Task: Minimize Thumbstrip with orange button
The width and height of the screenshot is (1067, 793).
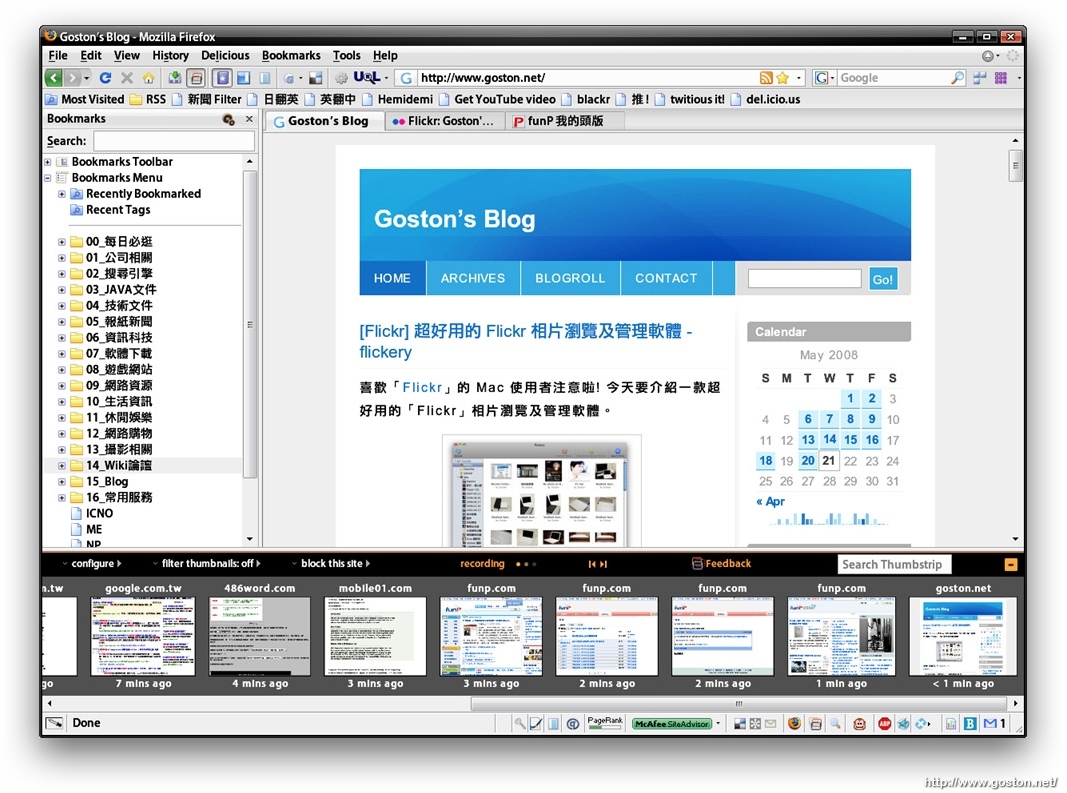Action: tap(1011, 564)
